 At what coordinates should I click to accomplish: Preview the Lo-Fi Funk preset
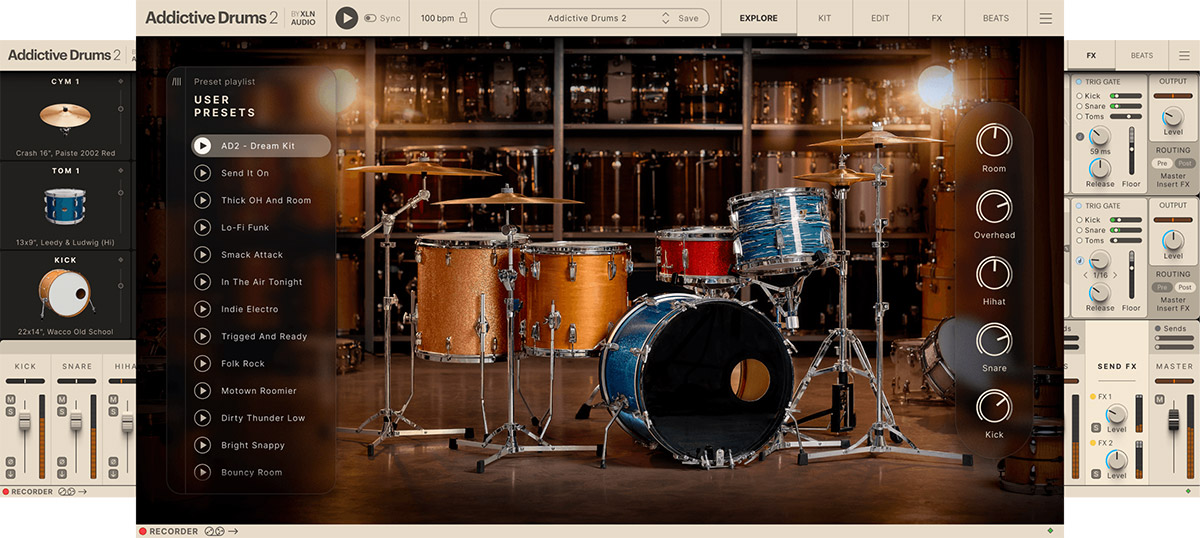click(x=203, y=228)
